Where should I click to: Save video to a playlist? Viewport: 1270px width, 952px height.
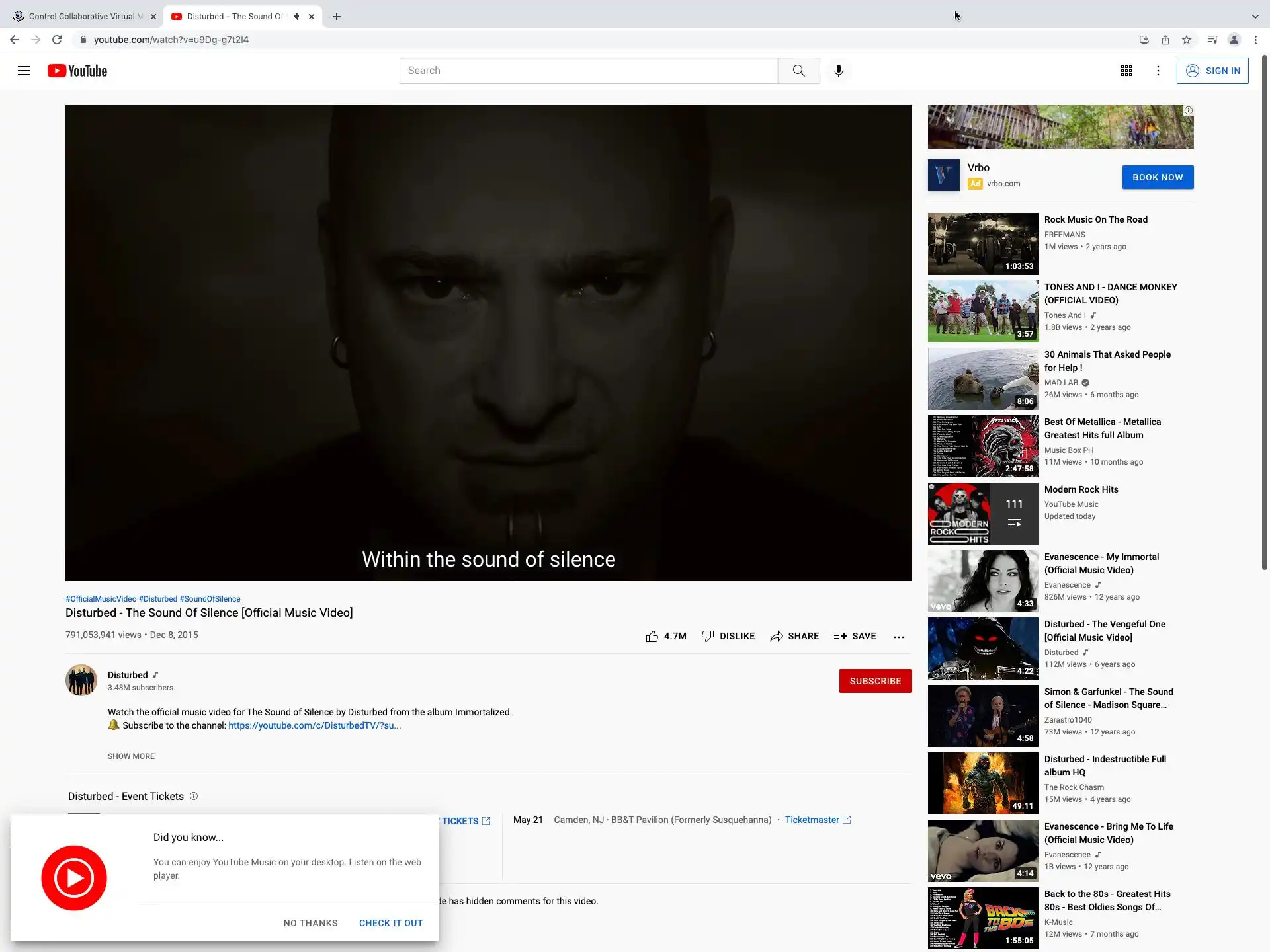coord(855,636)
